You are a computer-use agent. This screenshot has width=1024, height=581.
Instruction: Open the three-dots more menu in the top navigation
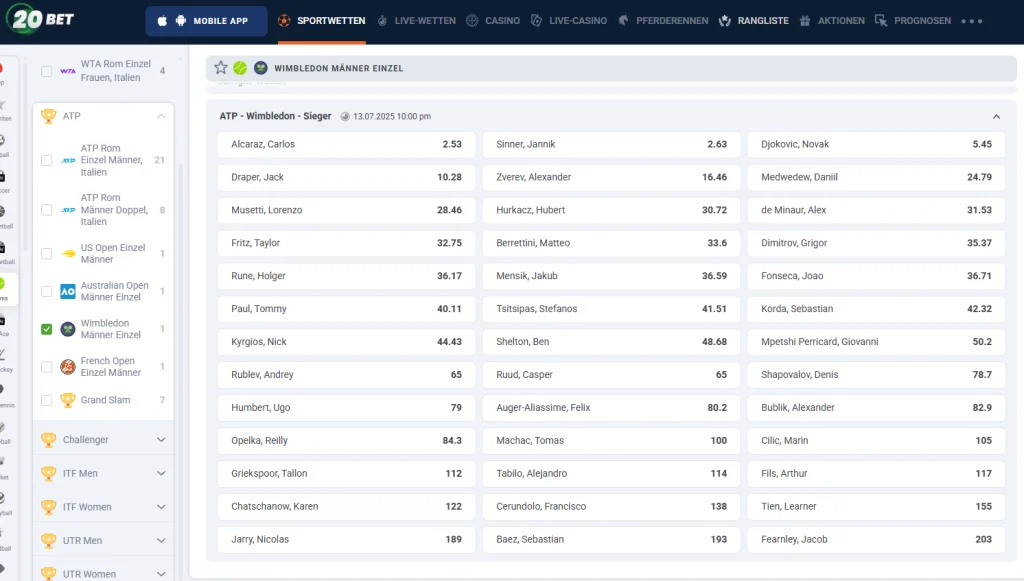click(971, 21)
